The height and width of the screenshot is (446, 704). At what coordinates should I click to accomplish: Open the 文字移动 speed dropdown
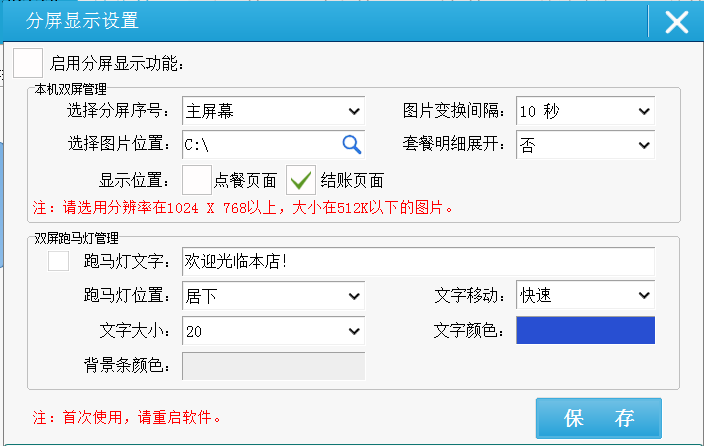[x=585, y=296]
